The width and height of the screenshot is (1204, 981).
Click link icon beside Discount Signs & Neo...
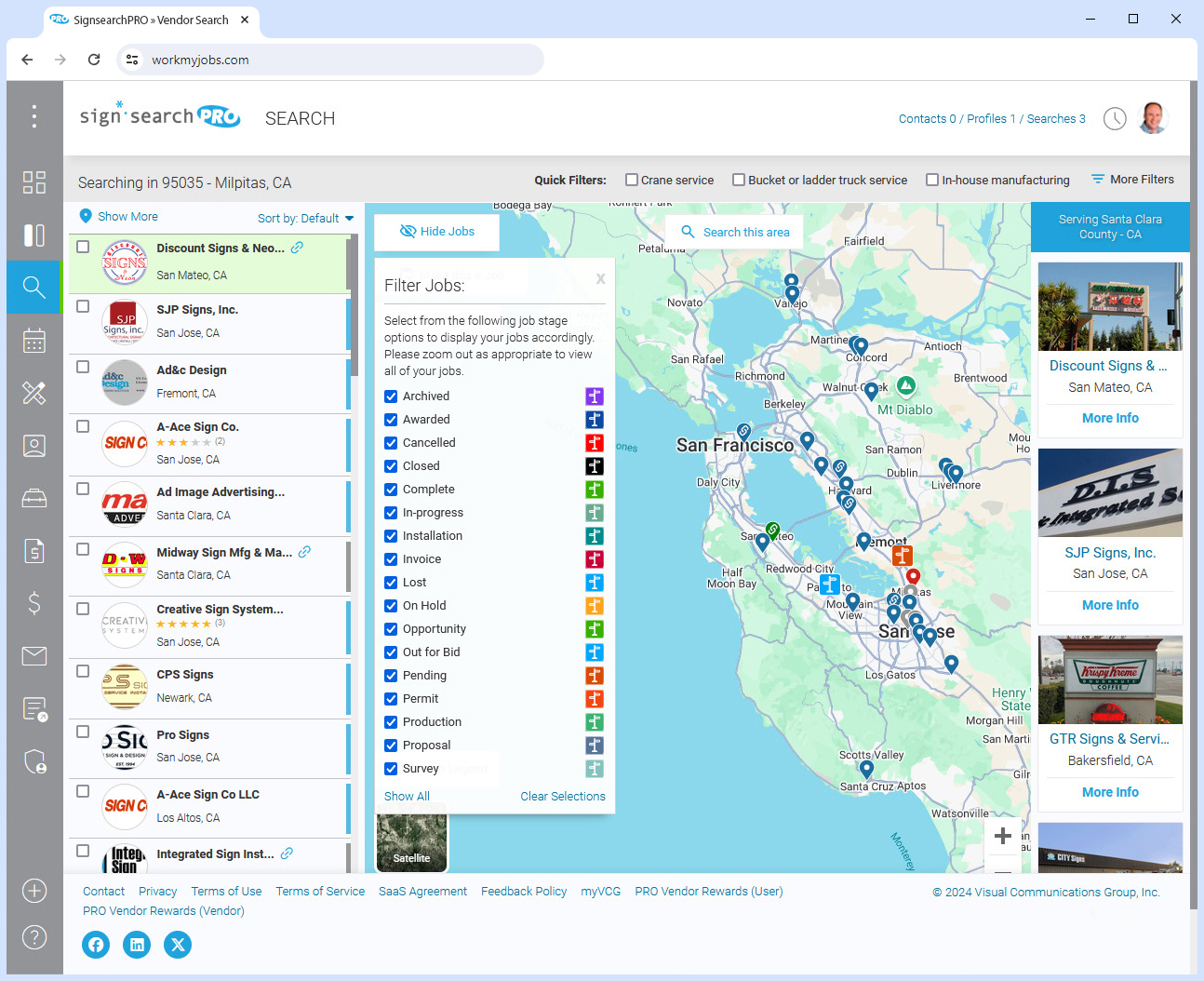coord(297,248)
